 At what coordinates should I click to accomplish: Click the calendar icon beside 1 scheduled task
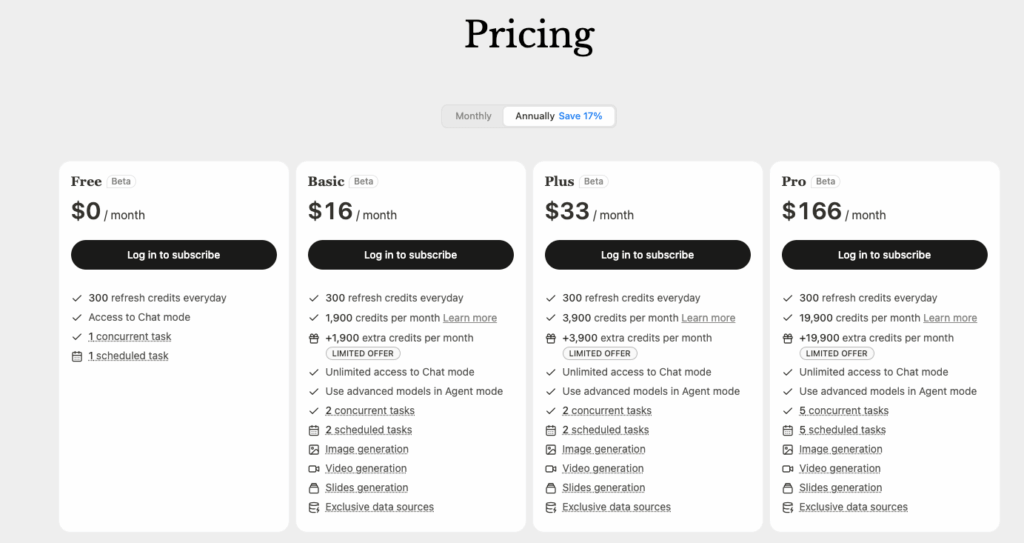pos(76,356)
